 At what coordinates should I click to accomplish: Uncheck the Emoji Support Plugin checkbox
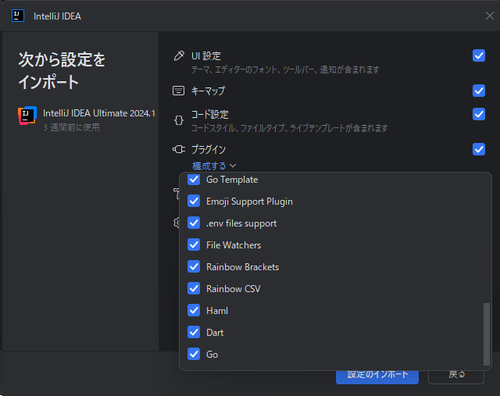tap(194, 201)
